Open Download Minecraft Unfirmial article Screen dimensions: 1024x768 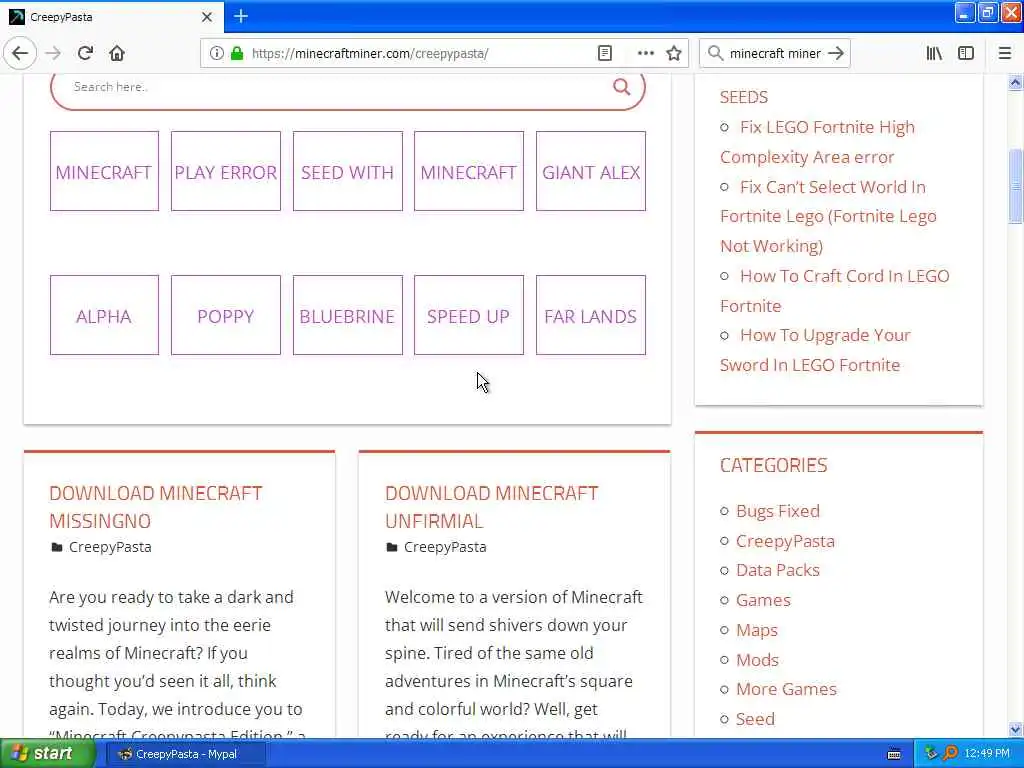(x=491, y=507)
